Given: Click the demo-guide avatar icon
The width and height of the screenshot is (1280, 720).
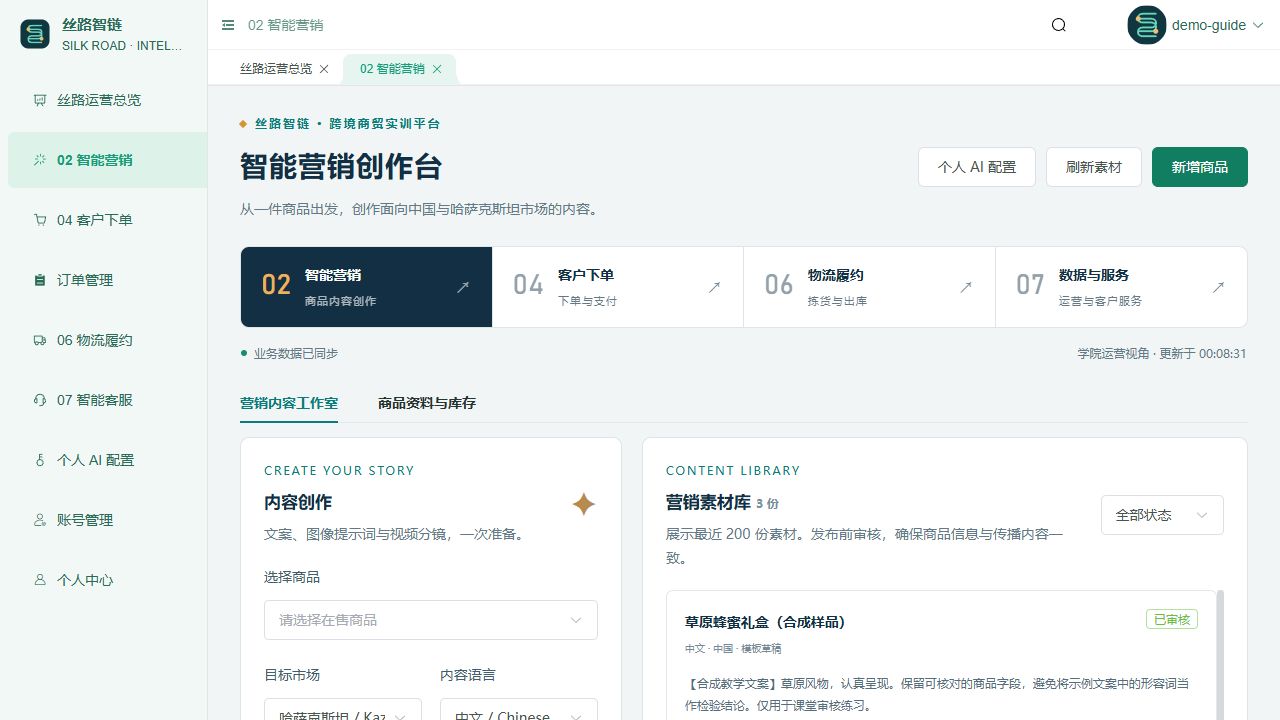Looking at the screenshot, I should (x=1147, y=25).
